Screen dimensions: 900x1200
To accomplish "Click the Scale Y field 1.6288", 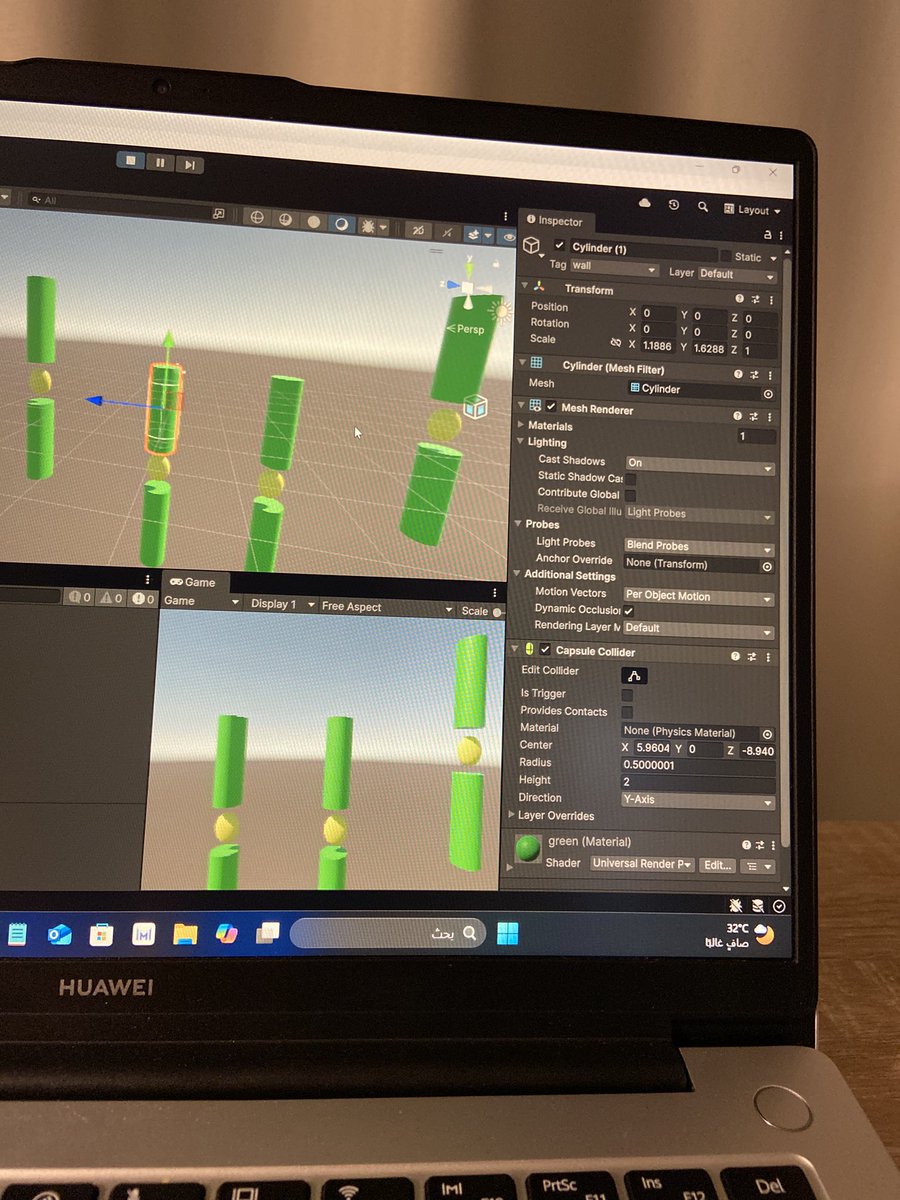I will (710, 347).
